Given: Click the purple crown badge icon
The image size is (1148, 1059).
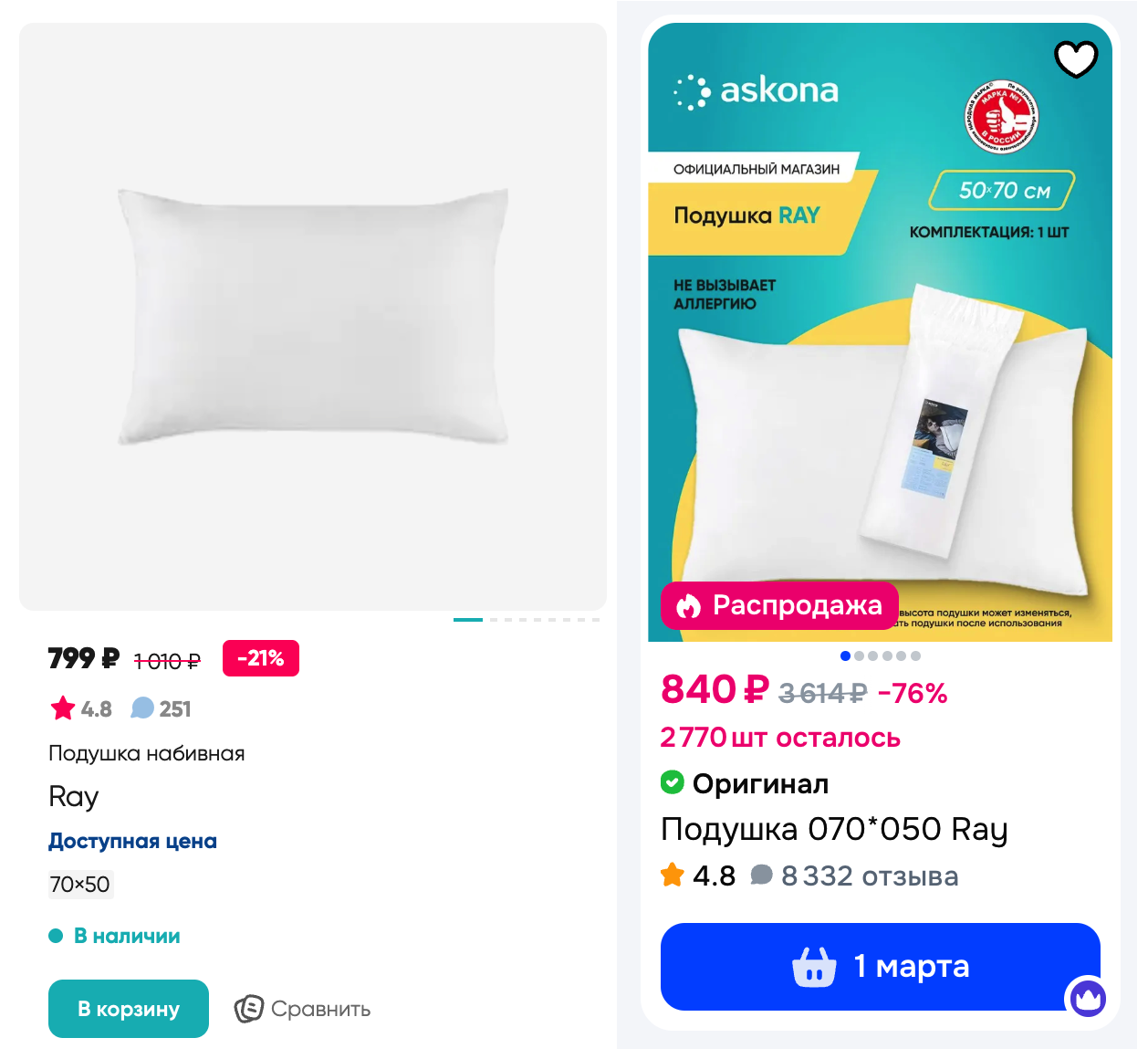Looking at the screenshot, I should pos(1087,998).
